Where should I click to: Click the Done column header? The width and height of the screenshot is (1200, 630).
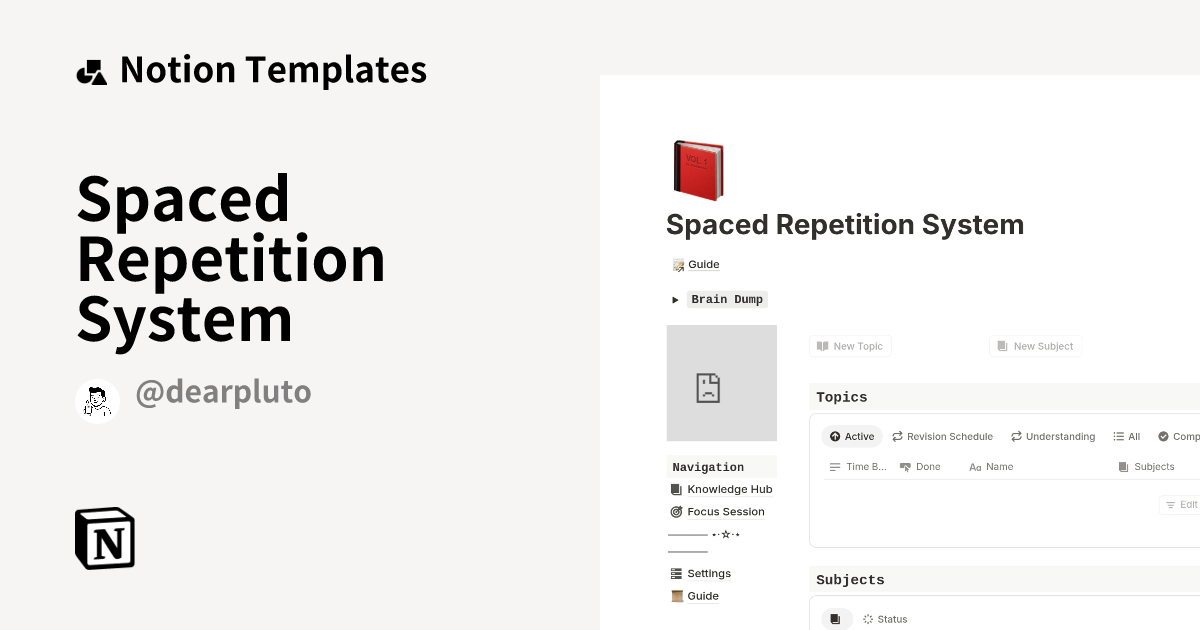click(x=920, y=466)
